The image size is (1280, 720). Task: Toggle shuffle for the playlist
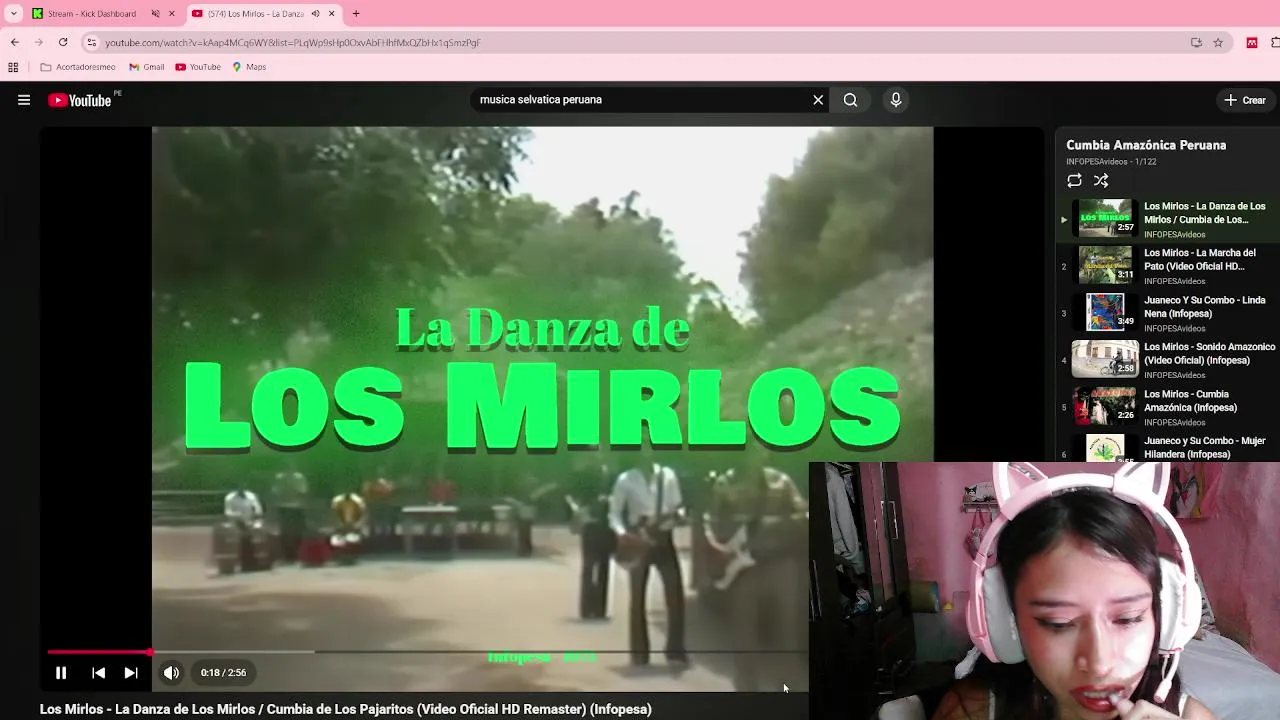1101,181
